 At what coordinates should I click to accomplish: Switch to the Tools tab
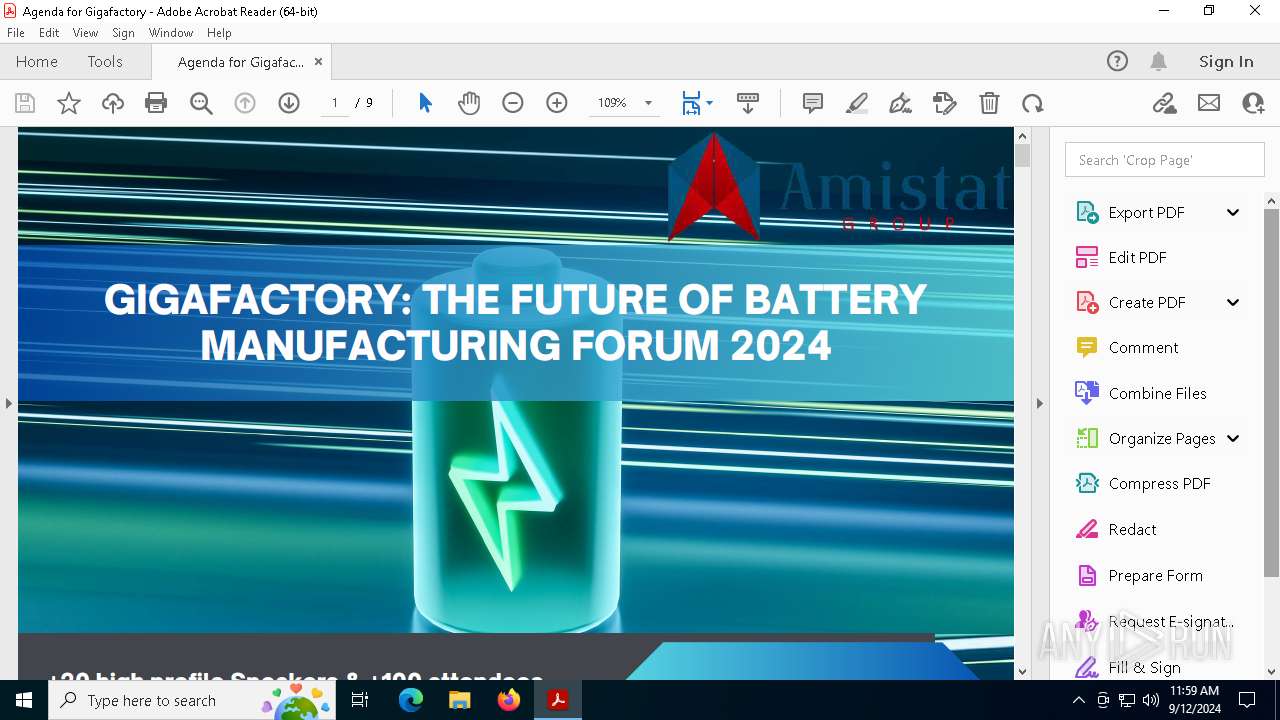point(105,61)
